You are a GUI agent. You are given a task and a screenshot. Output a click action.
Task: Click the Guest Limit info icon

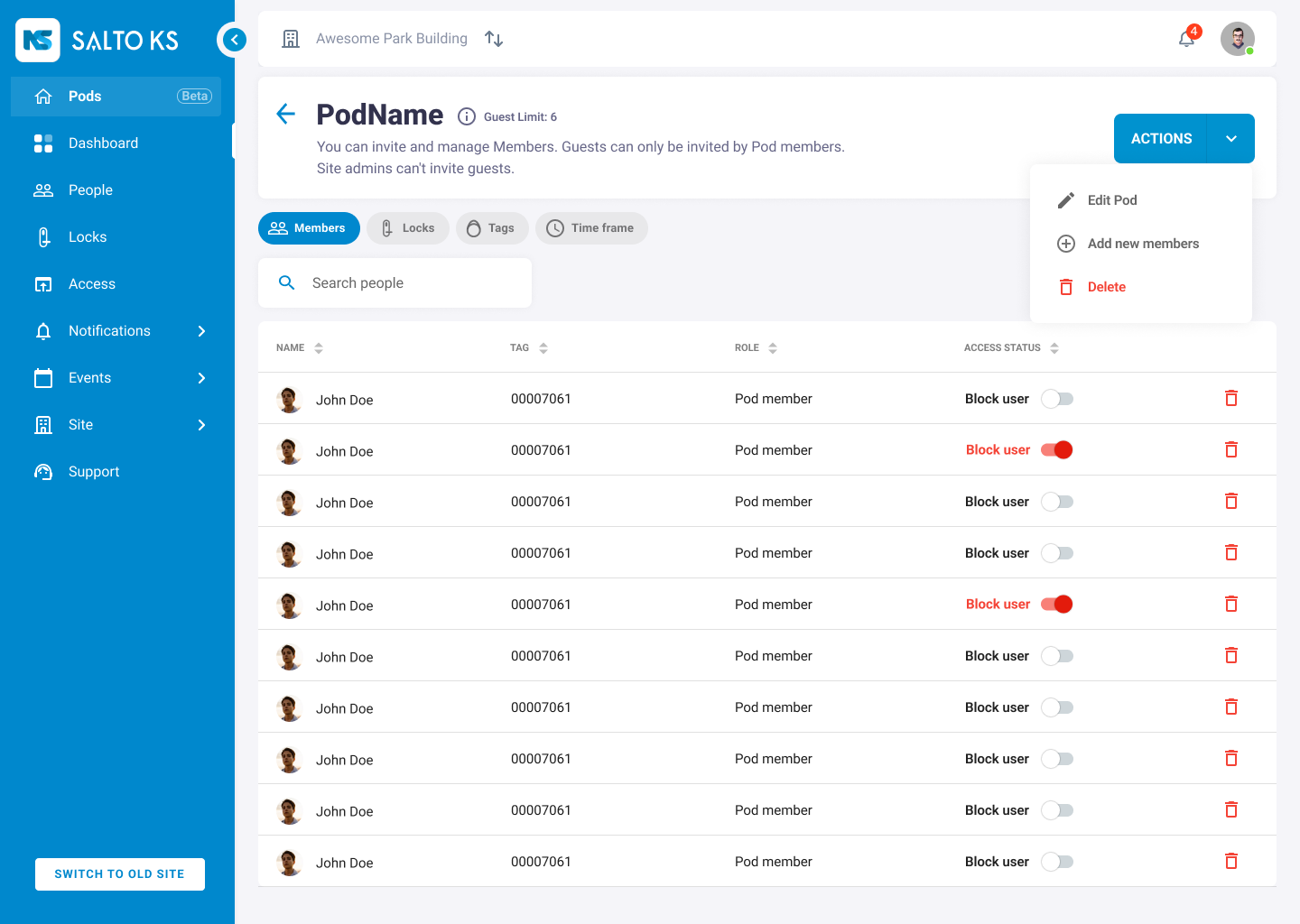[467, 116]
